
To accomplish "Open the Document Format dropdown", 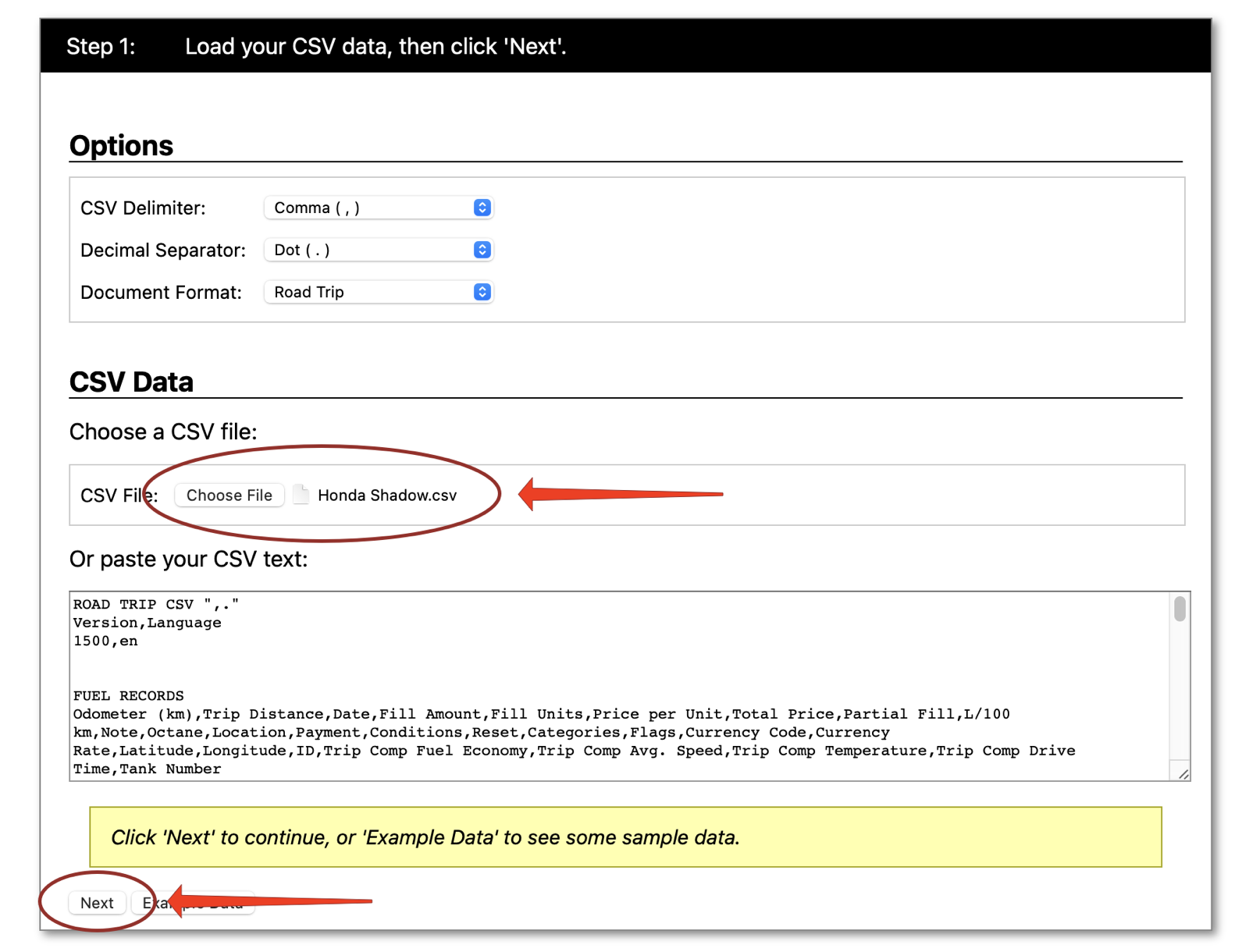I will click(x=378, y=292).
